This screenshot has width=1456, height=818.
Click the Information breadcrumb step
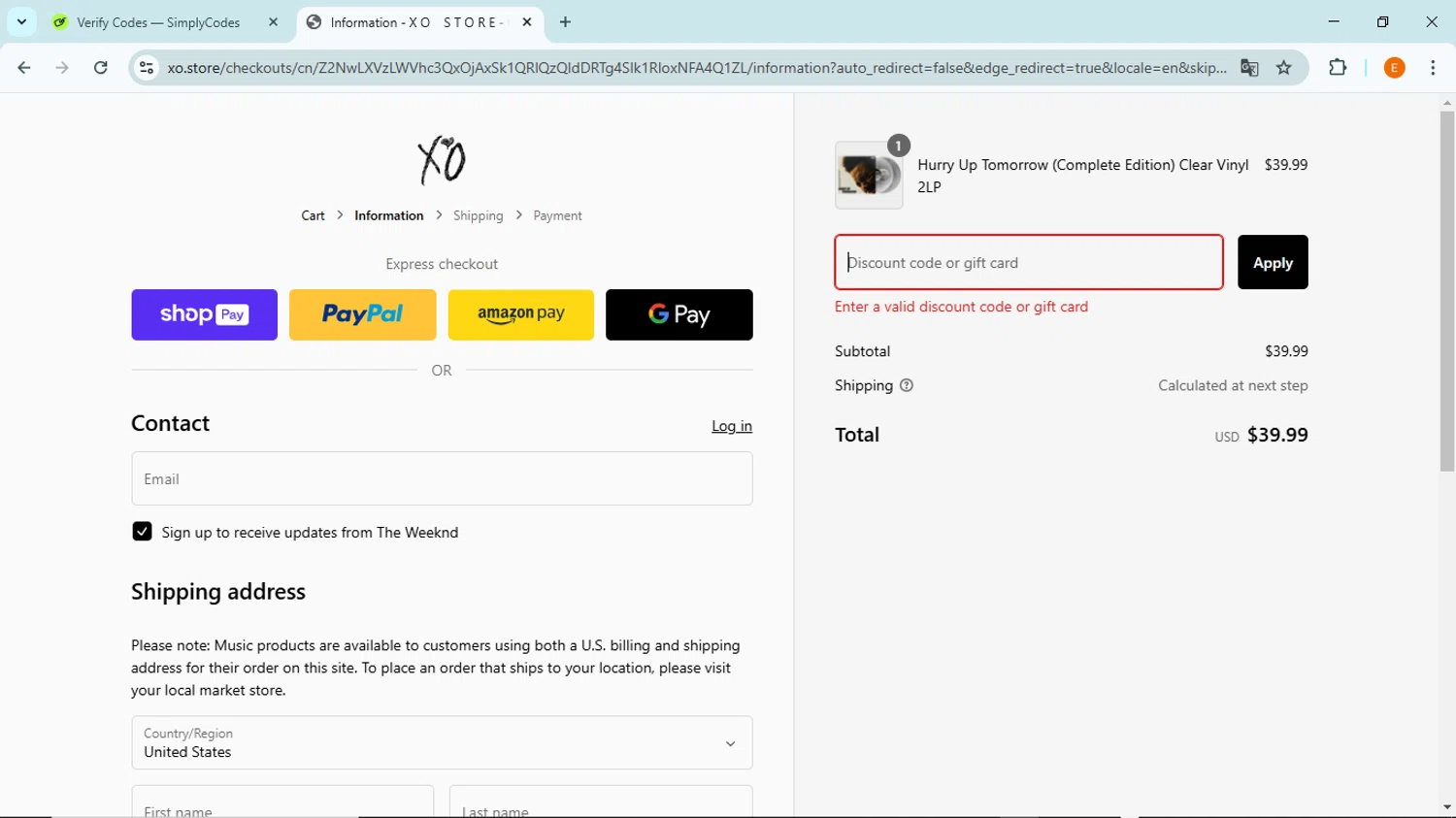coord(388,215)
